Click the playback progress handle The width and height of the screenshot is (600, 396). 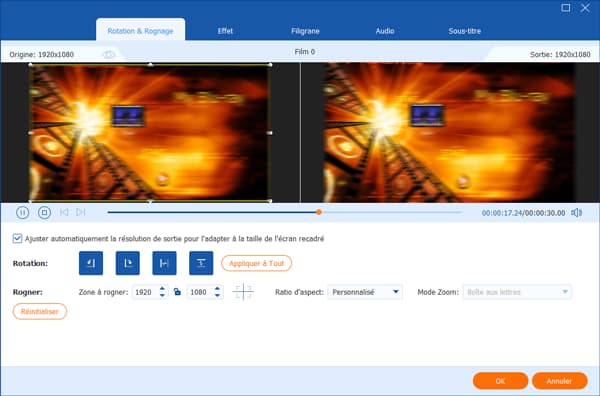[319, 212]
